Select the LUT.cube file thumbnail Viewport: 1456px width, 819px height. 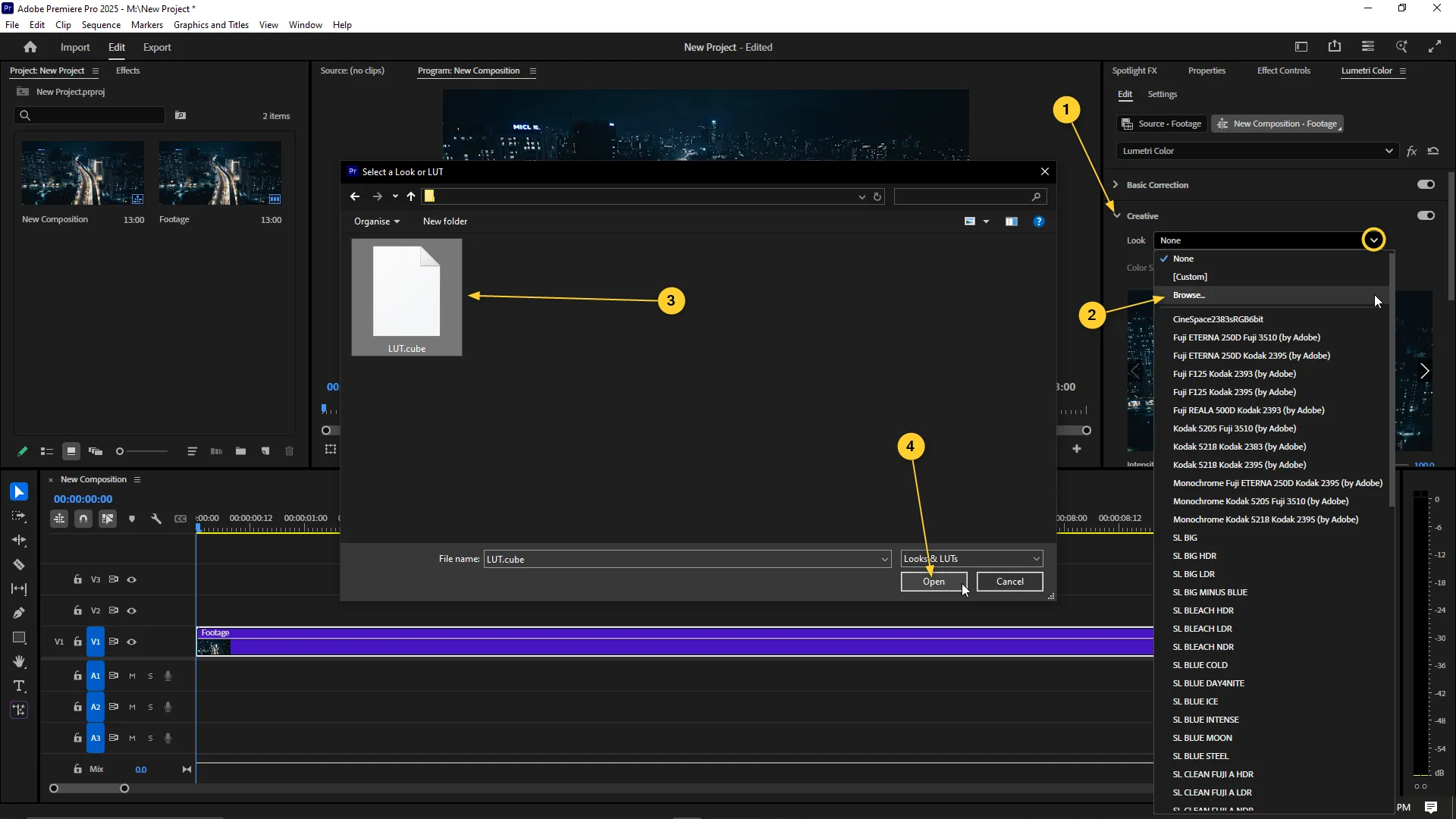(x=406, y=297)
